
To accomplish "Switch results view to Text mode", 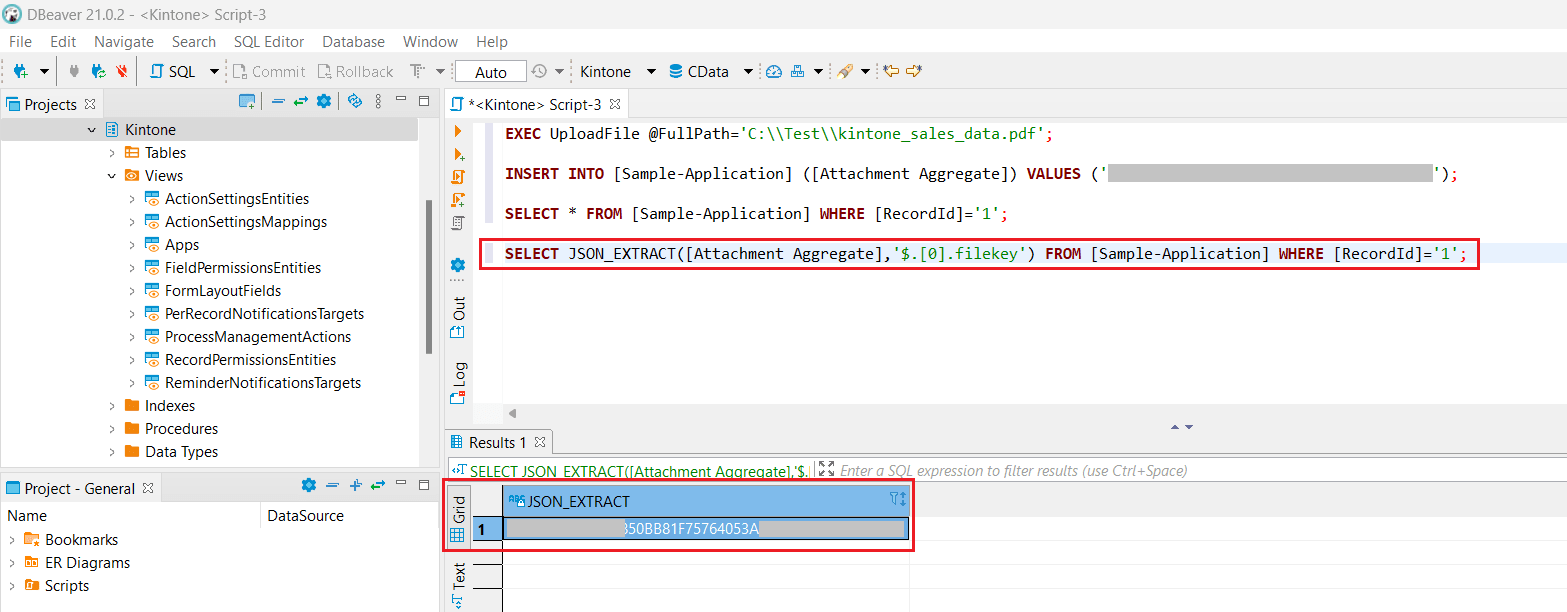I will pyautogui.click(x=458, y=576).
